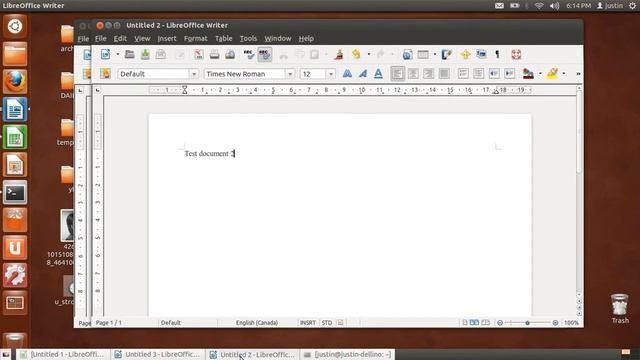This screenshot has height=360, width=640.
Task: Set paragraph alignment to Left
Action: [x=398, y=73]
